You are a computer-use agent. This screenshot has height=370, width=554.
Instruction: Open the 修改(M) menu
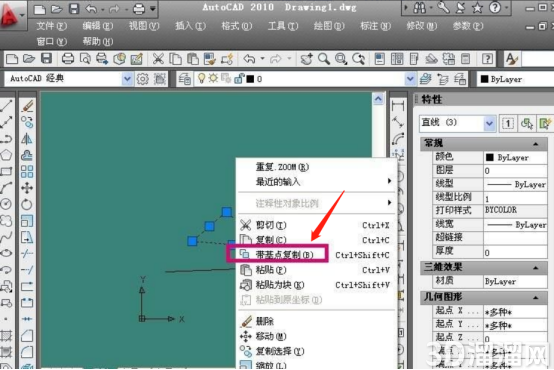coord(421,26)
